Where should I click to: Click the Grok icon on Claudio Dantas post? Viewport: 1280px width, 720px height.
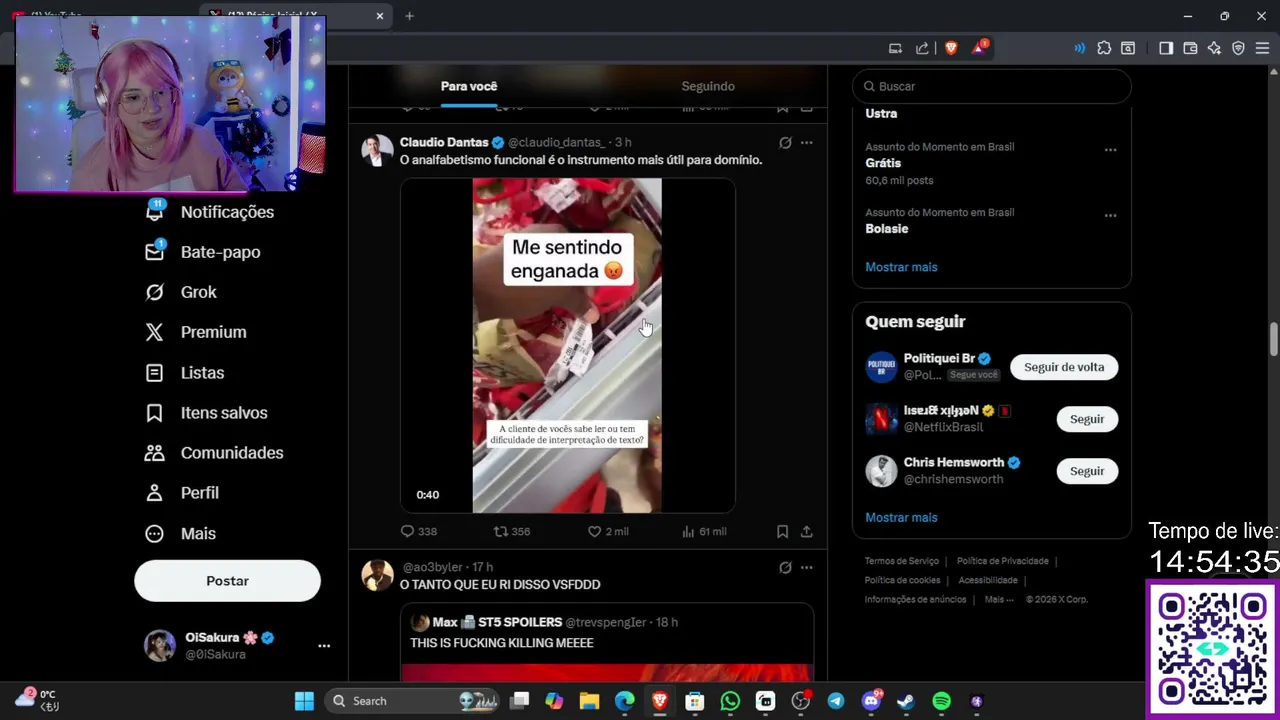click(785, 143)
